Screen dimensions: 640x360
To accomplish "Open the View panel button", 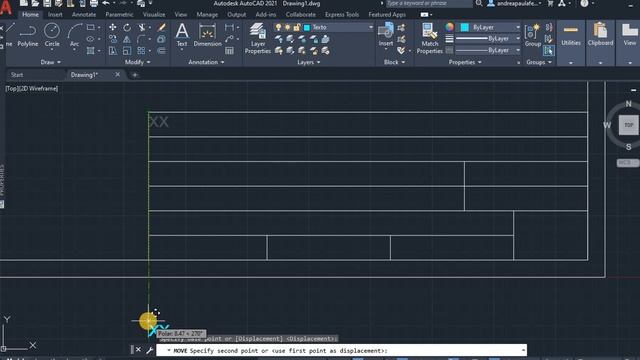I will click(629, 42).
